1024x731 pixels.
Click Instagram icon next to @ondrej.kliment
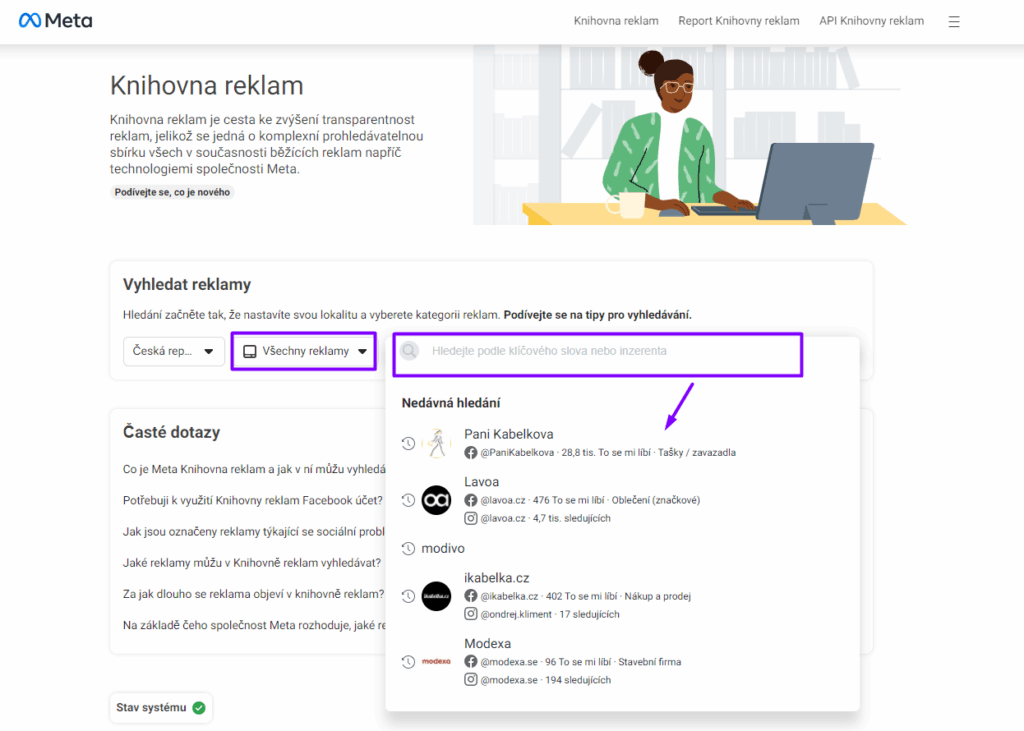tap(470, 614)
